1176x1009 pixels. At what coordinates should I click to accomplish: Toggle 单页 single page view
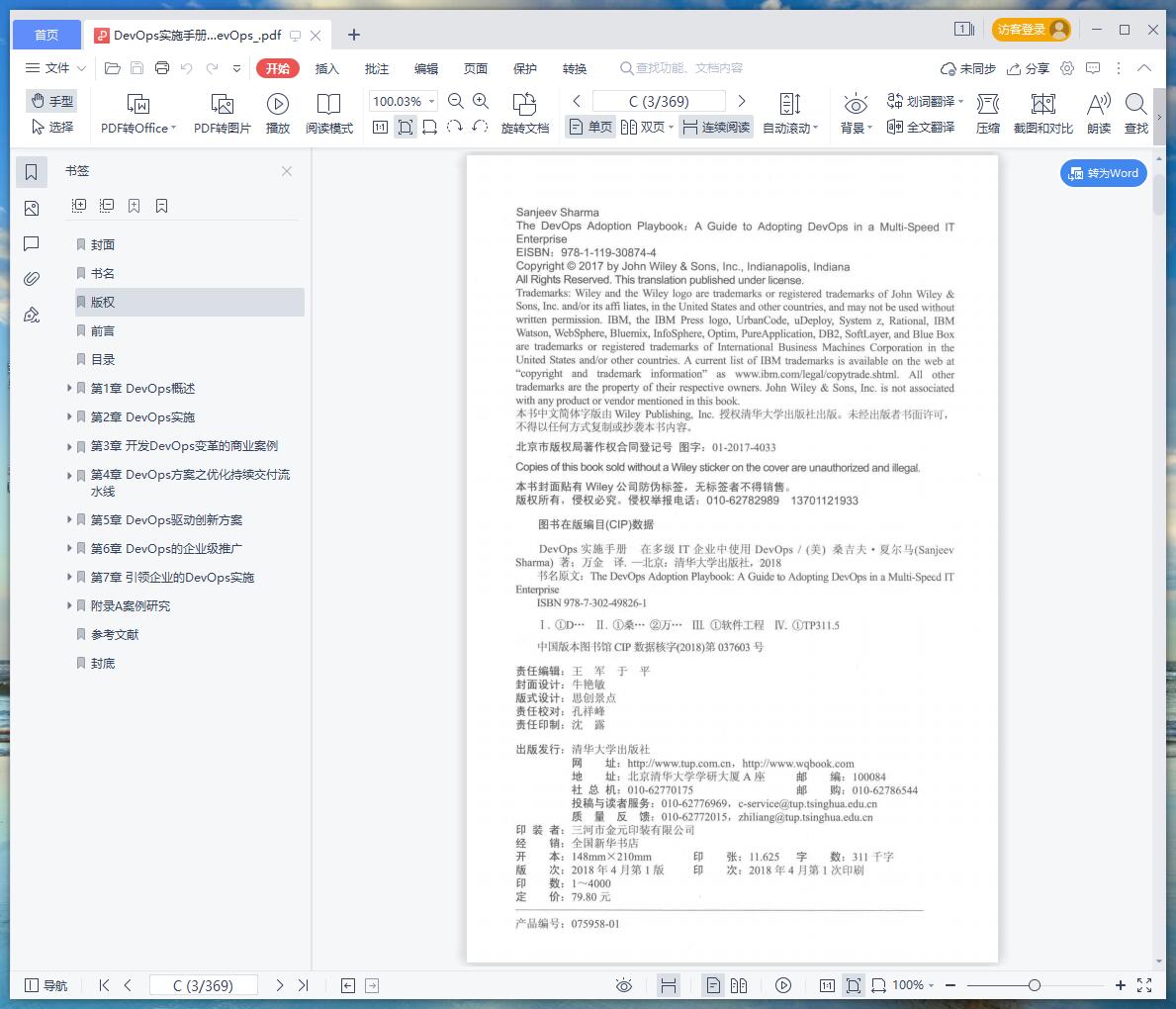590,127
